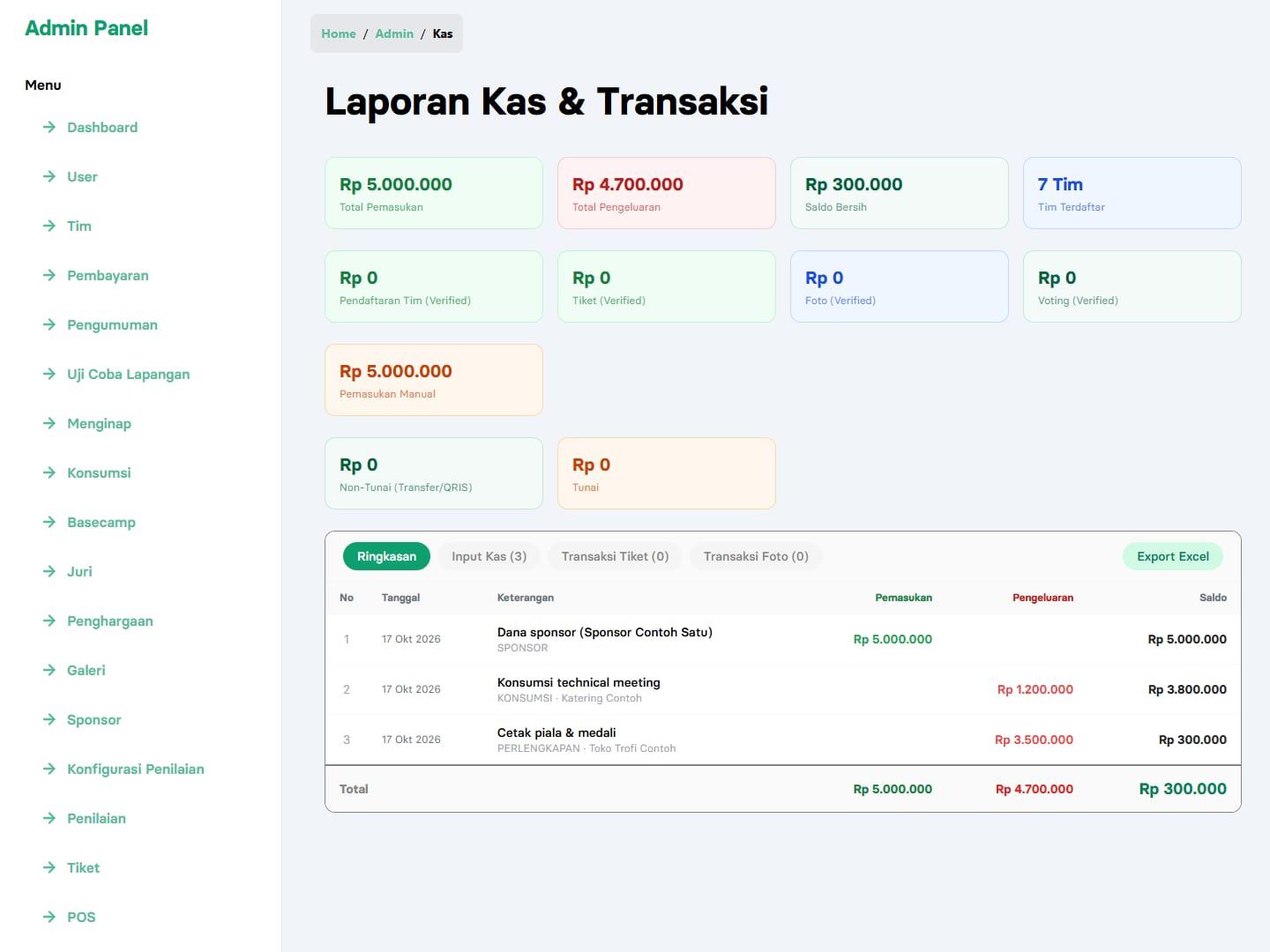
Task: Click the arrow icon beside POS
Action: [49, 917]
